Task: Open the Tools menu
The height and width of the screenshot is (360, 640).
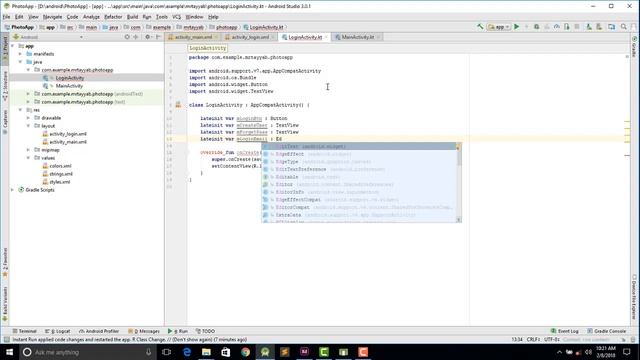Action: (162, 17)
